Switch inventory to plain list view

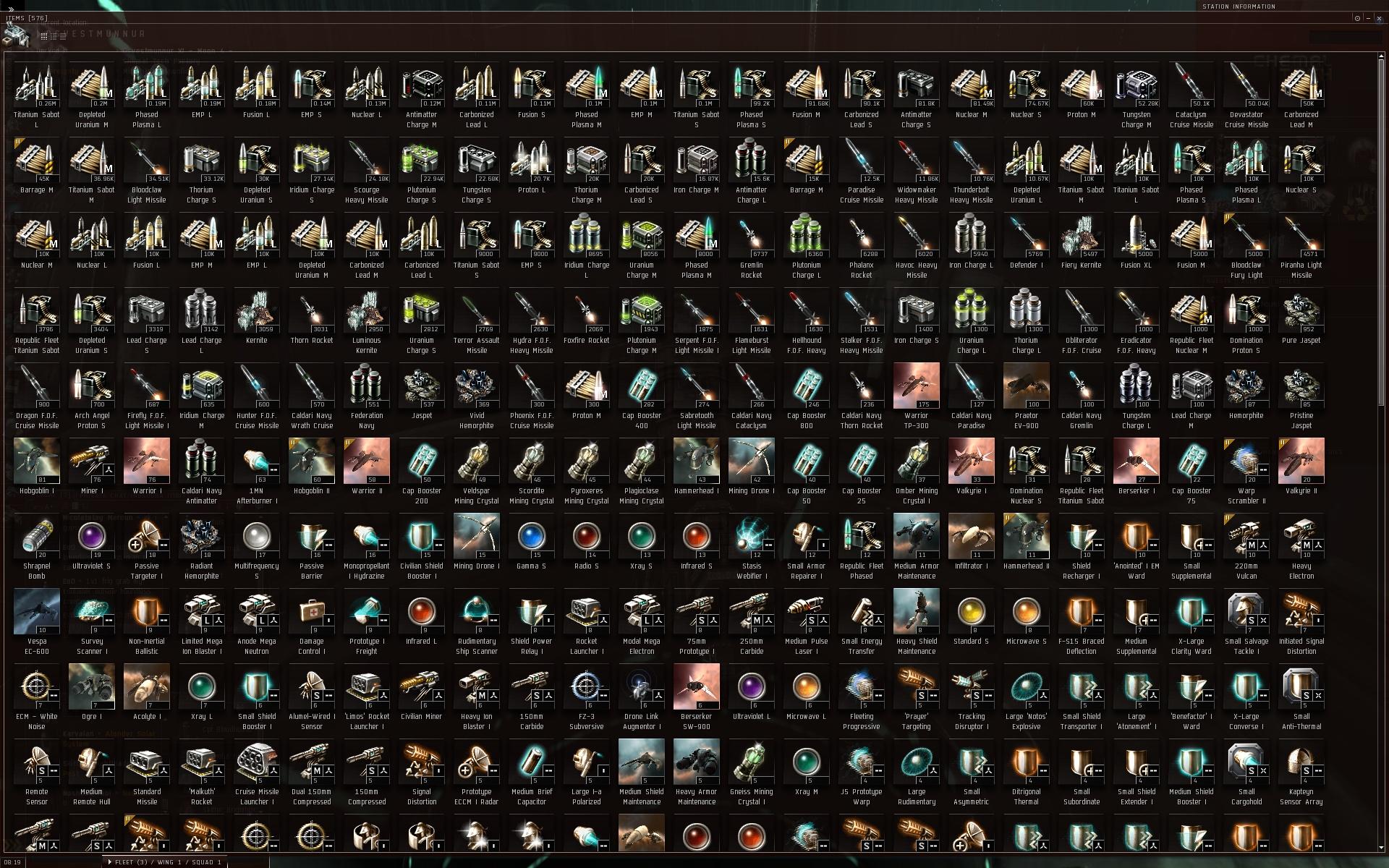pyautogui.click(x=63, y=36)
